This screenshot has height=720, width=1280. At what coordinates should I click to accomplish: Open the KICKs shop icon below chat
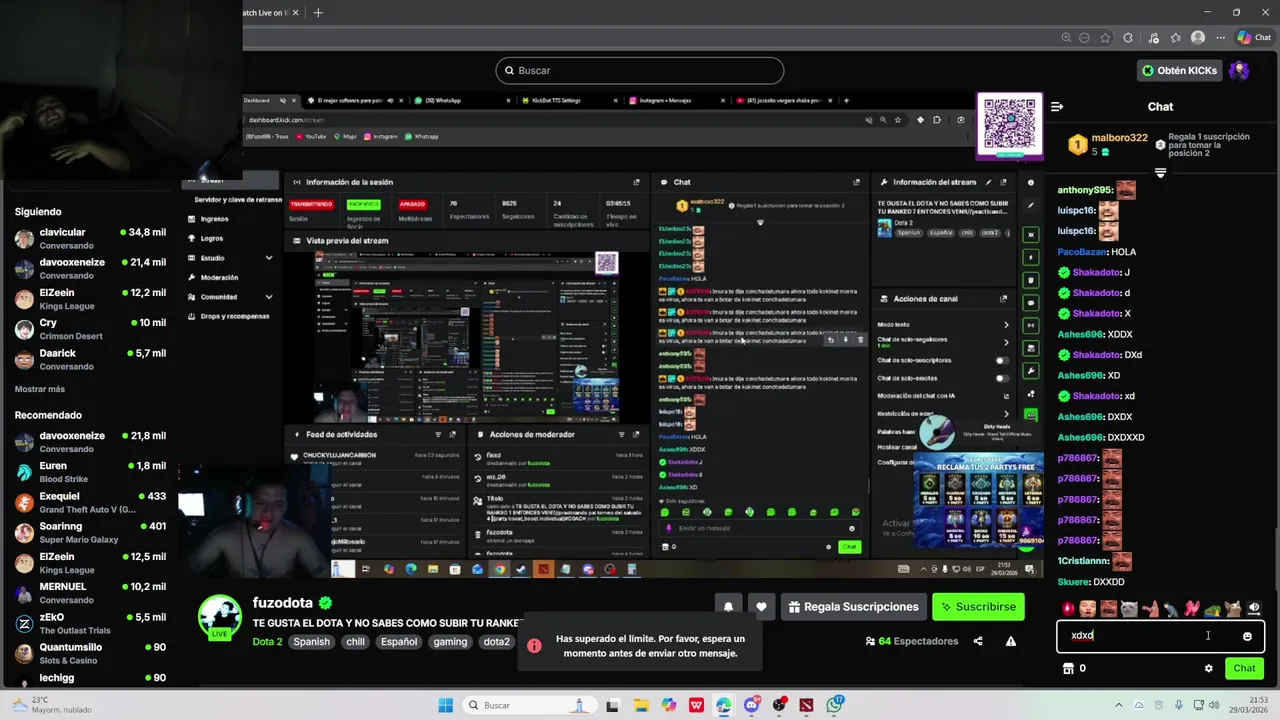1067,668
